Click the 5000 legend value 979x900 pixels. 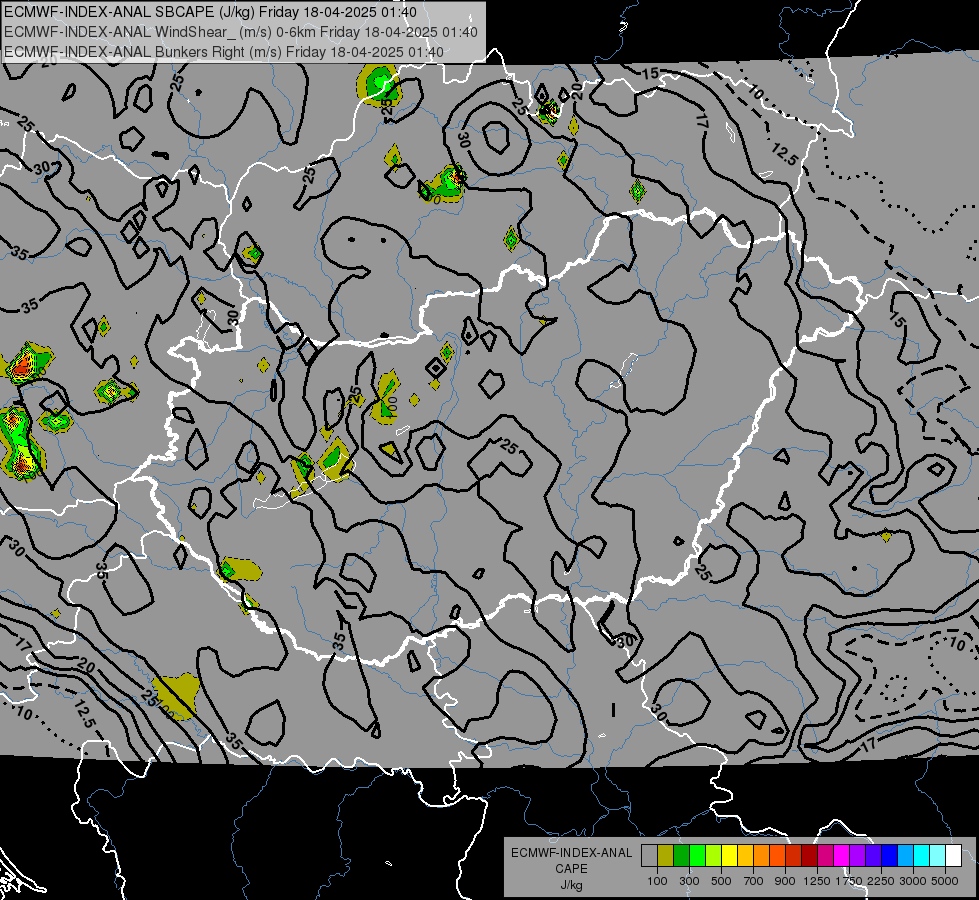pyautogui.click(x=945, y=881)
